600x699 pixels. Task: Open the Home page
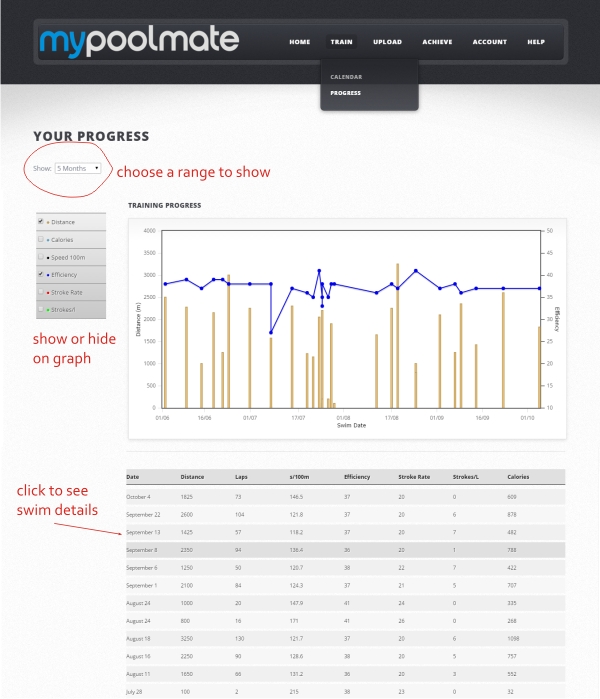pos(299,42)
